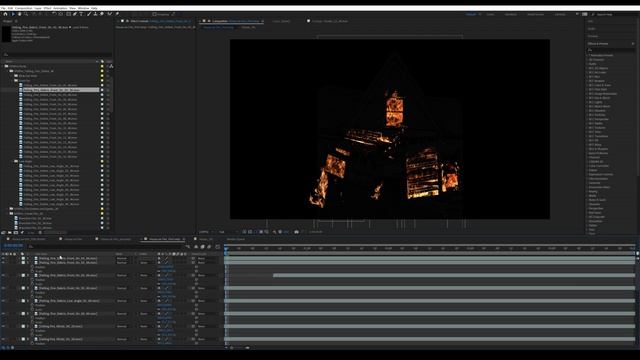Screen dimensions: 640x360
Task: Open the Effect menu
Action: tap(47, 8)
